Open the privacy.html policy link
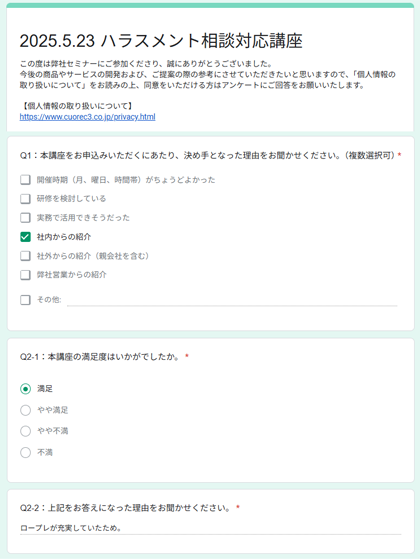This screenshot has width=420, height=560. [x=88, y=117]
